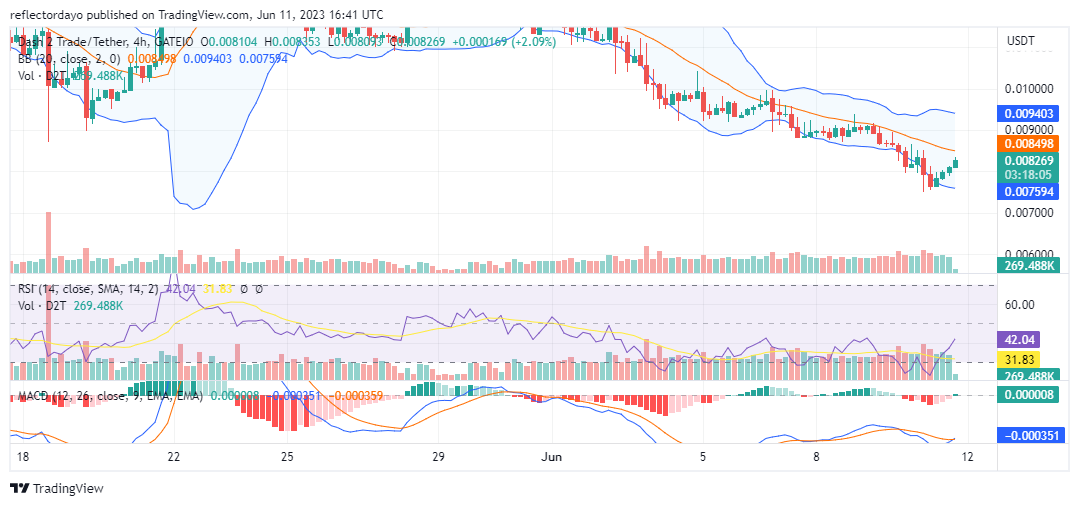This screenshot has height=506, width=1079.
Task: Click the orange 0.008498 value in BB legend
Action: (152, 59)
